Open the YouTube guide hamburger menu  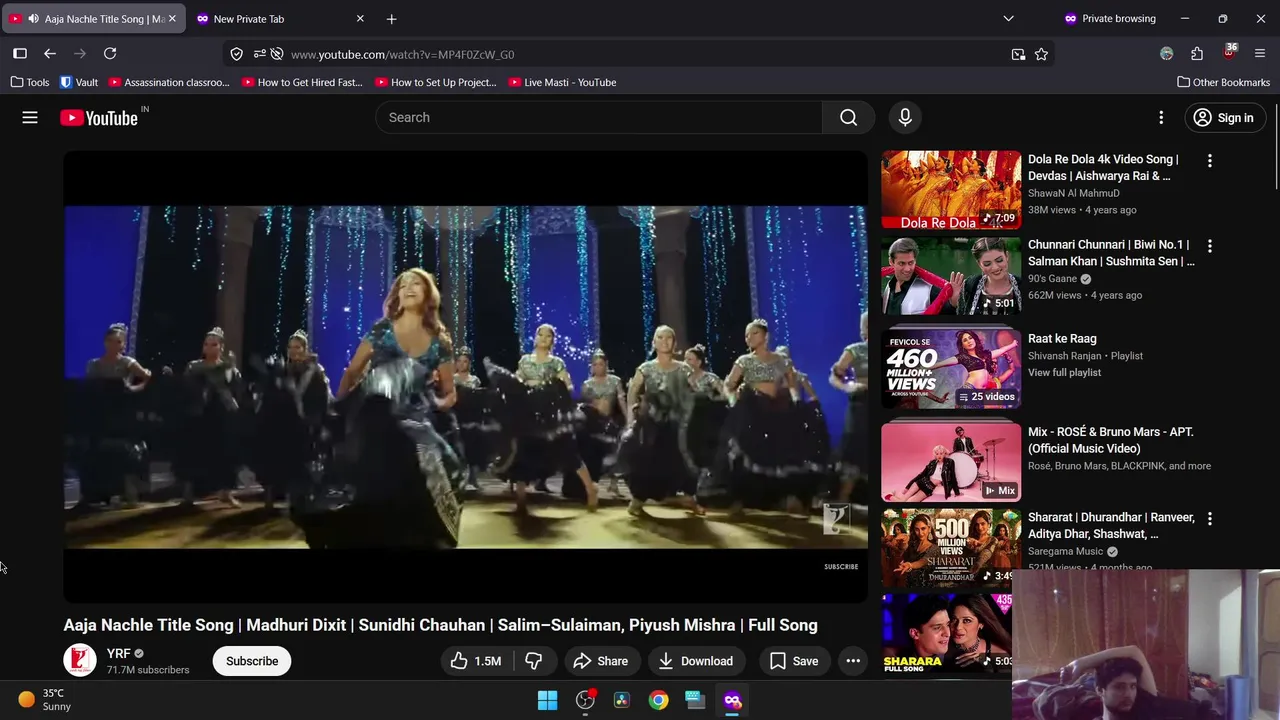tap(30, 118)
